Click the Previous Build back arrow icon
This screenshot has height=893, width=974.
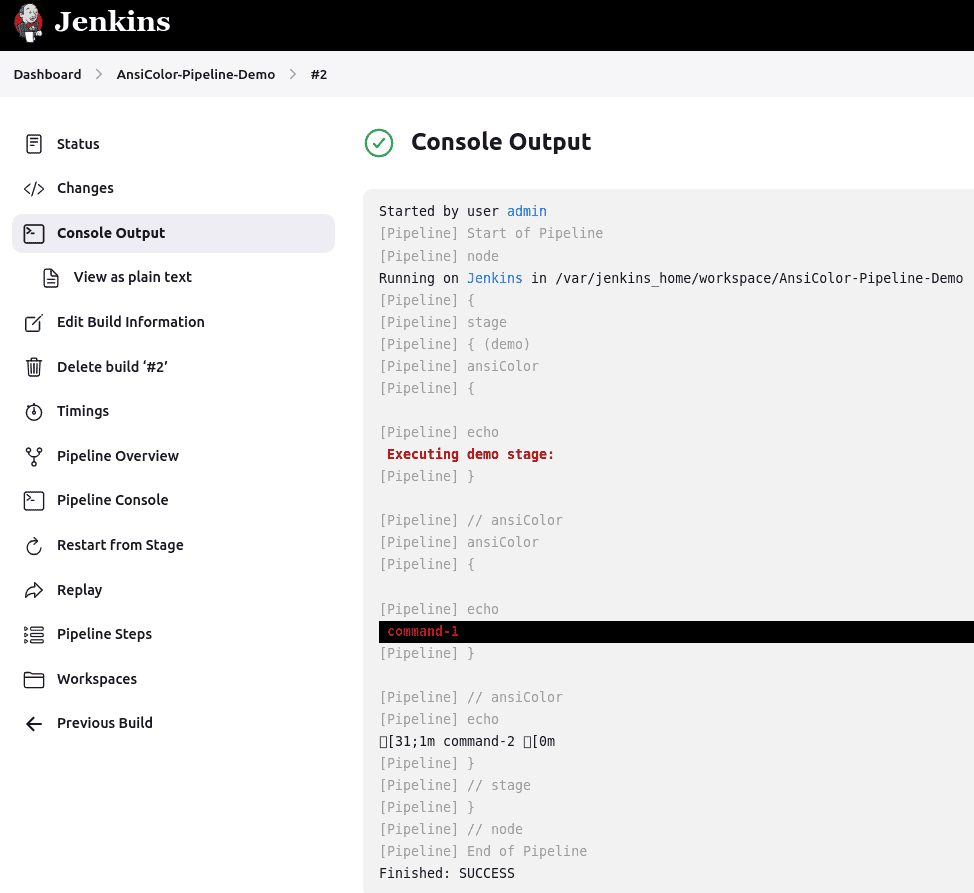pyautogui.click(x=33, y=723)
